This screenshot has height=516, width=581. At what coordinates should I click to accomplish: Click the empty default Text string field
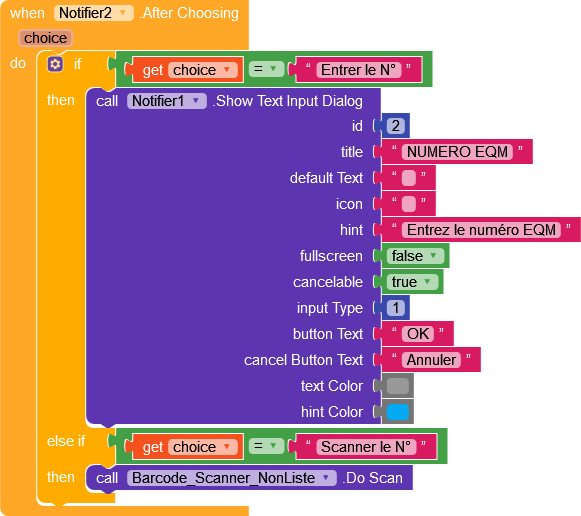tap(409, 178)
